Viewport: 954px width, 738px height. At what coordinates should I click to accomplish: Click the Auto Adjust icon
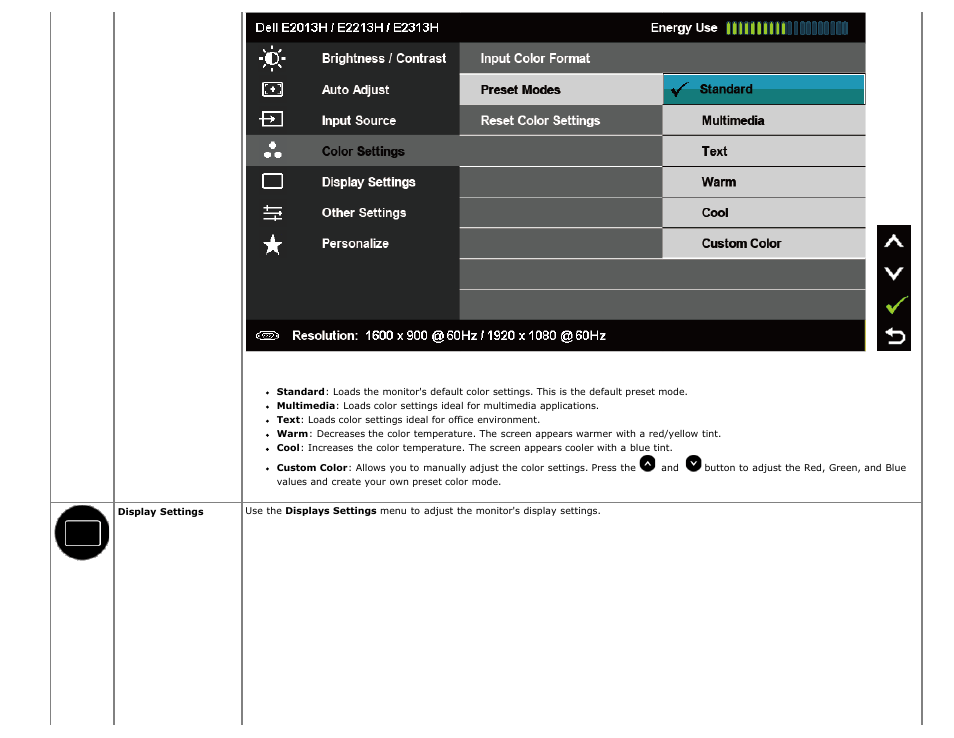tap(272, 90)
